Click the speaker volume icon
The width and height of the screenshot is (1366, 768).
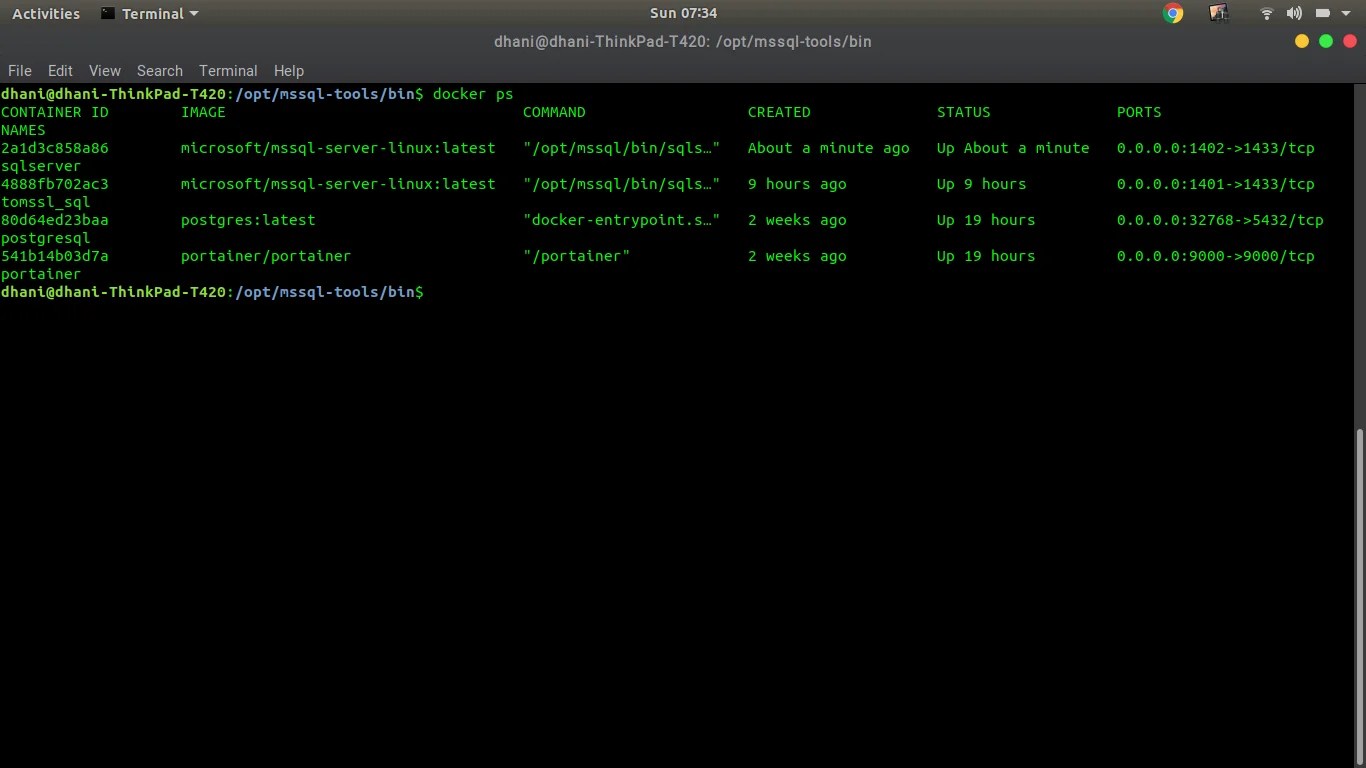(1294, 13)
